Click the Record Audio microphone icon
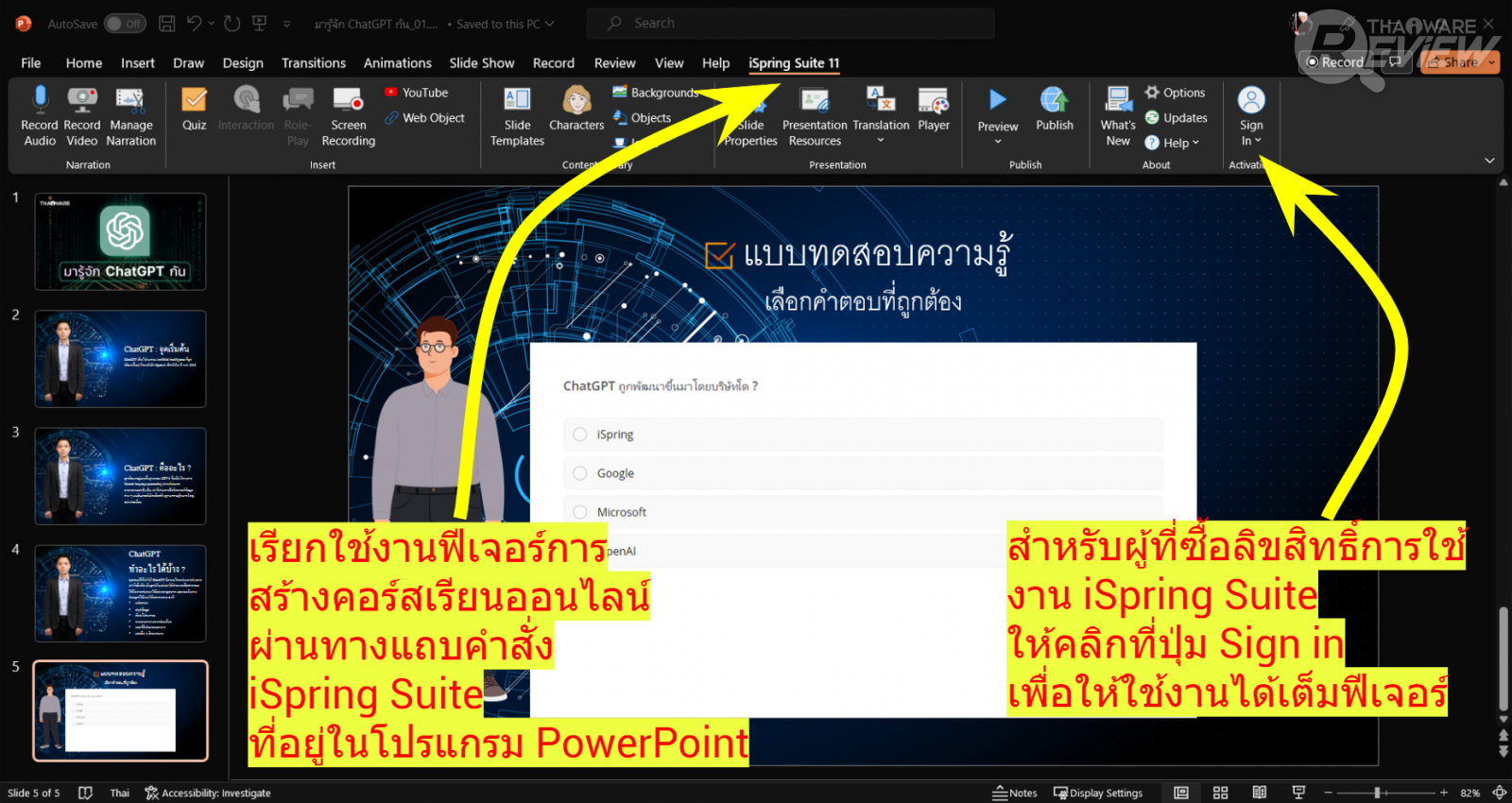 click(40, 99)
